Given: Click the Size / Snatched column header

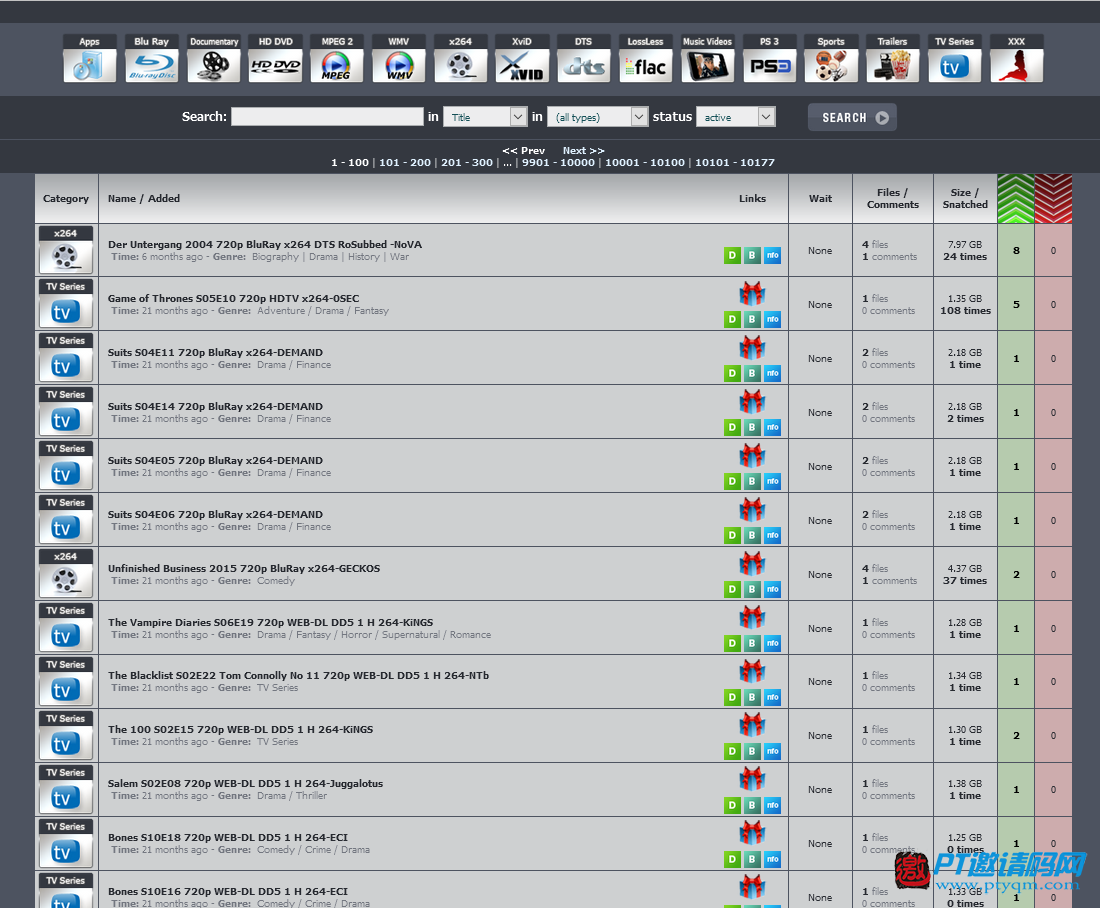Looking at the screenshot, I should pyautogui.click(x=965, y=199).
